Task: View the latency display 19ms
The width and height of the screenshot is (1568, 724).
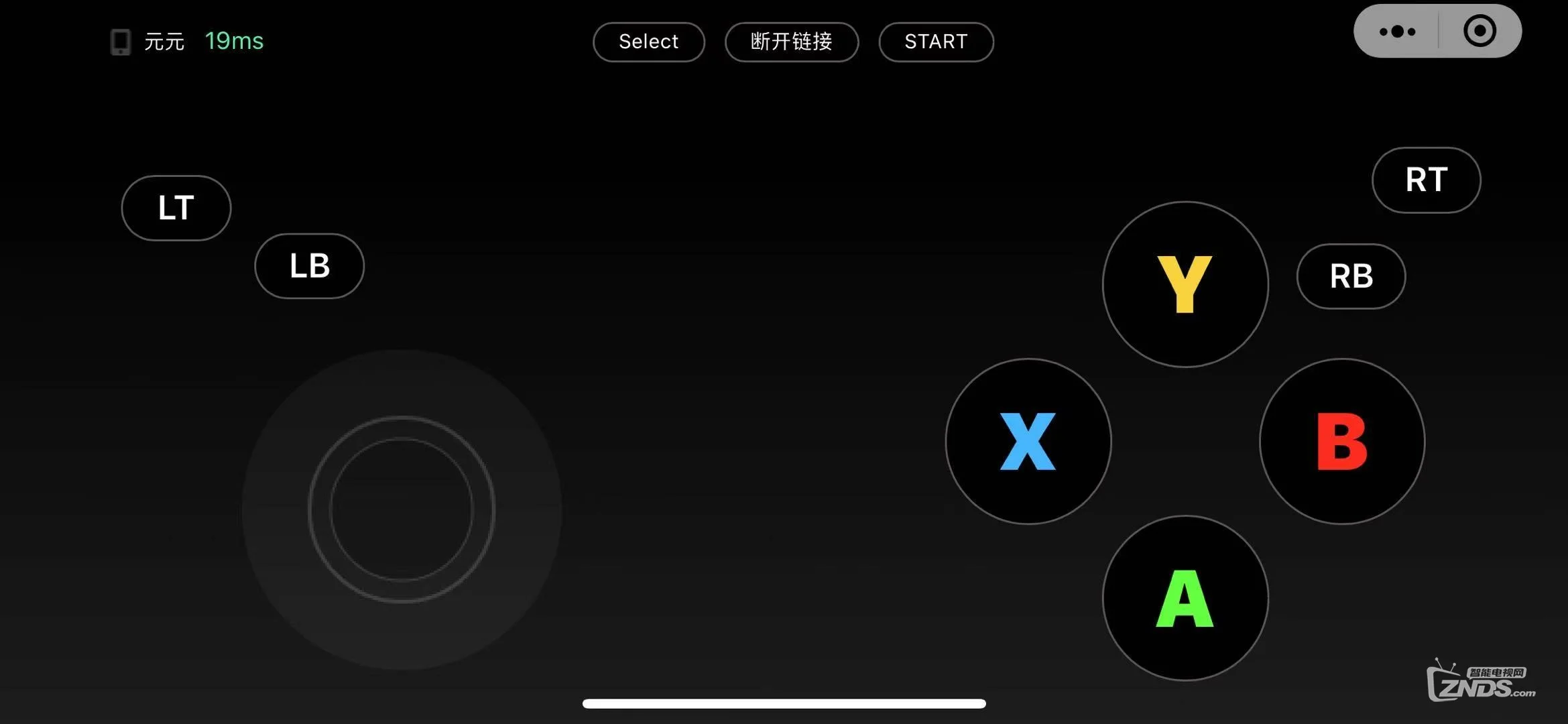Action: (x=234, y=41)
